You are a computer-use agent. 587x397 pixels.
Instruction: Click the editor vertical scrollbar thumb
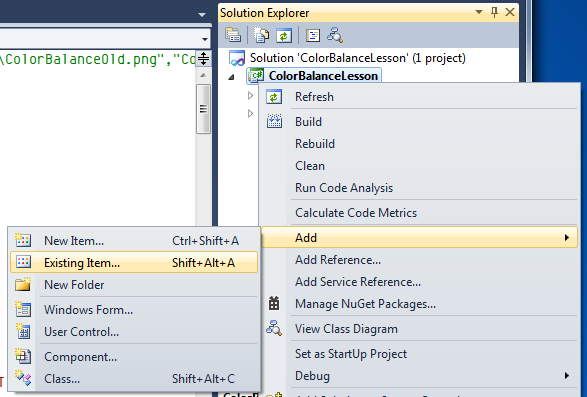203,109
